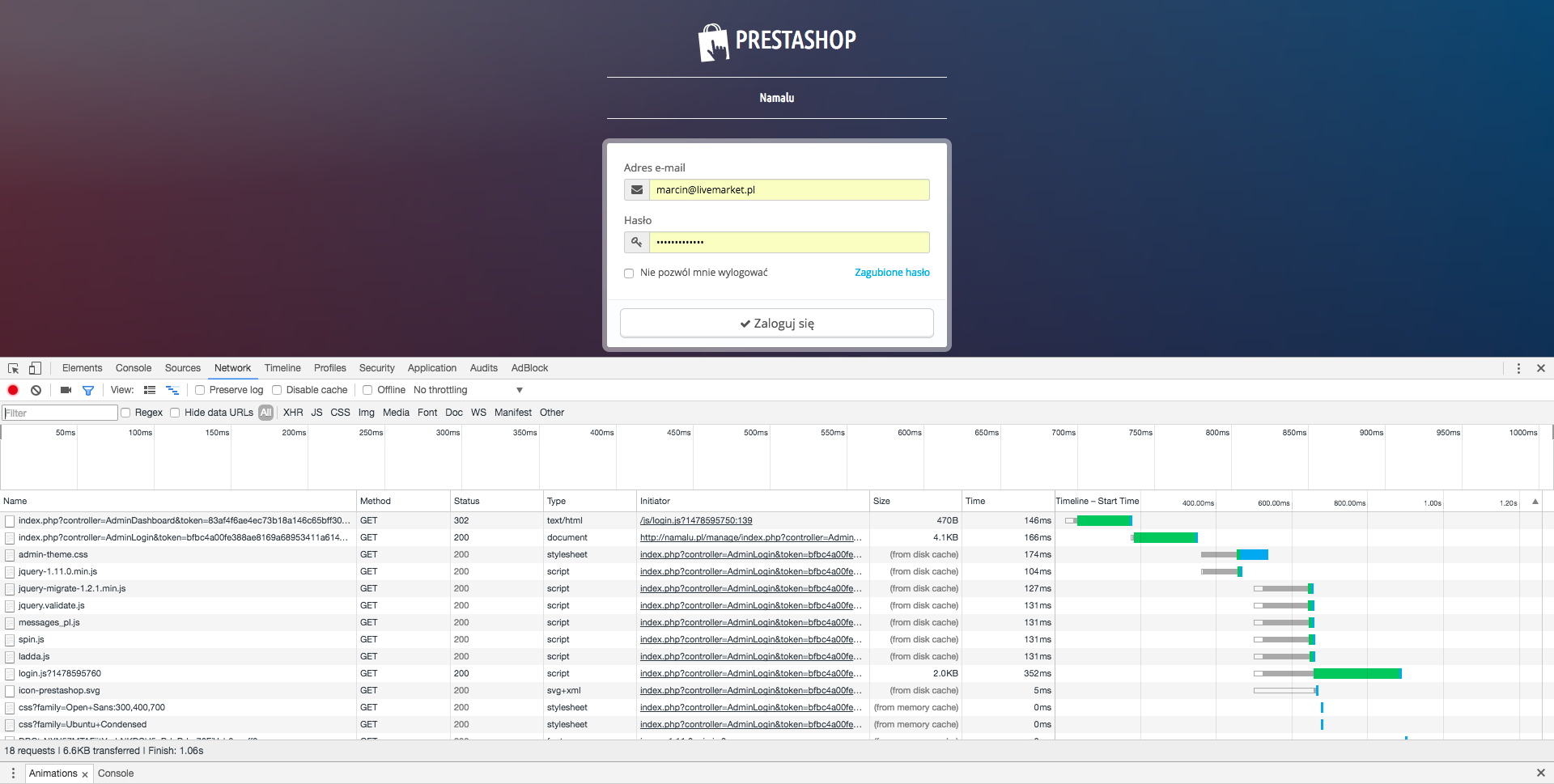The image size is (1554, 784).
Task: Enable the Regex filter checkbox
Action: [x=125, y=413]
